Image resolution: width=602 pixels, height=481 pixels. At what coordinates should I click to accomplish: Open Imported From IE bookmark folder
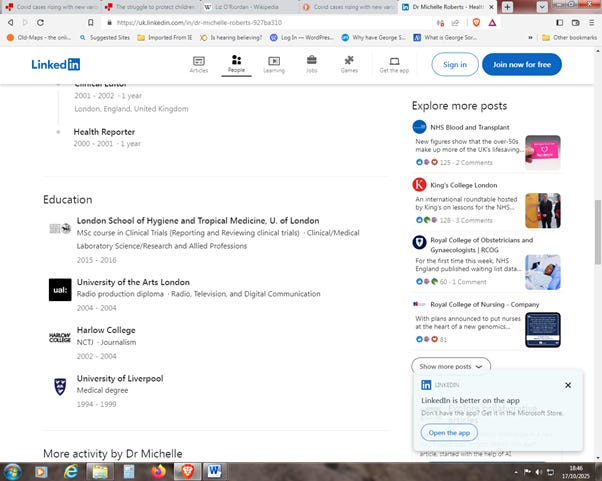[x=165, y=38]
